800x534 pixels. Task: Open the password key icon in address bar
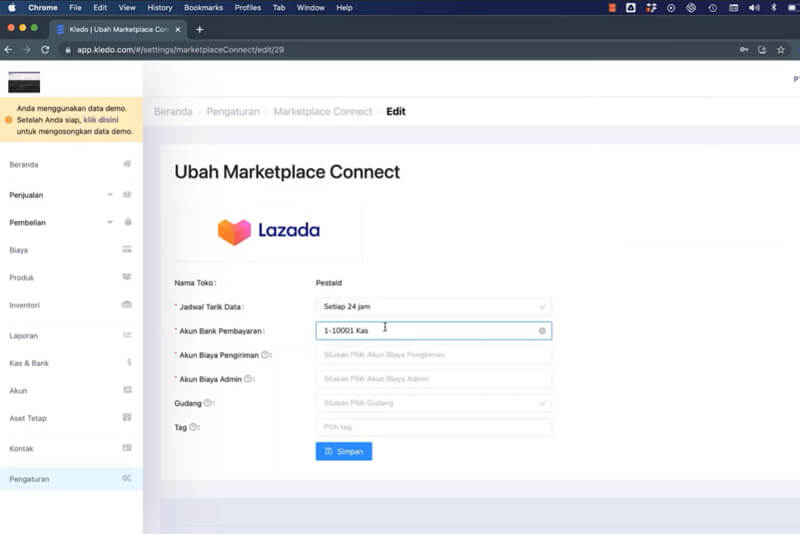click(x=744, y=49)
